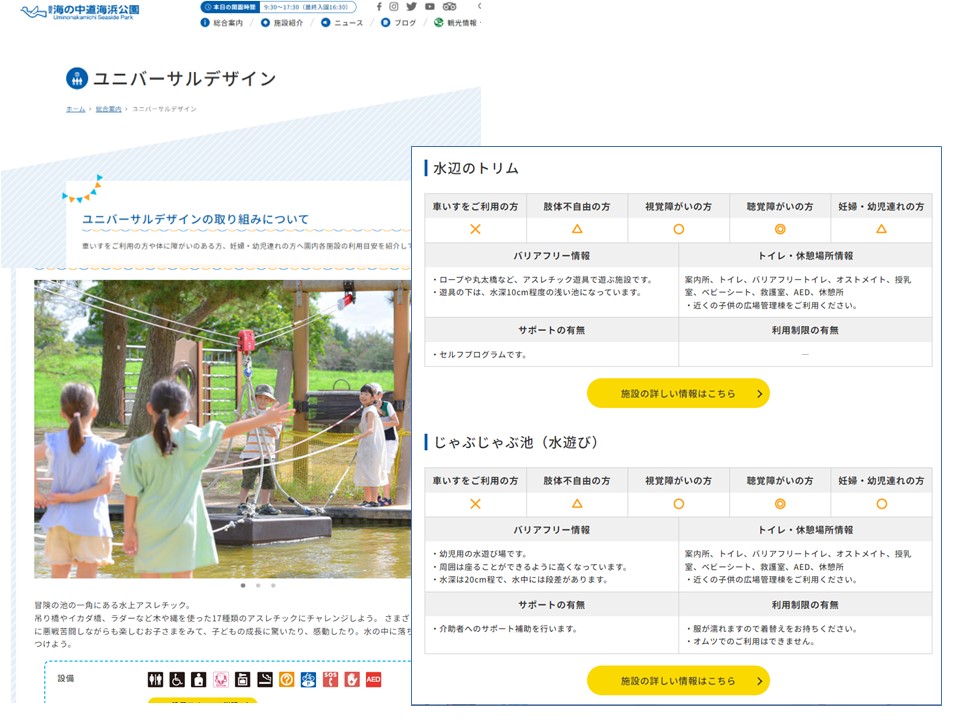The image size is (960, 720).
Task: Open the park's Twitter bird icon
Action: 411,7
